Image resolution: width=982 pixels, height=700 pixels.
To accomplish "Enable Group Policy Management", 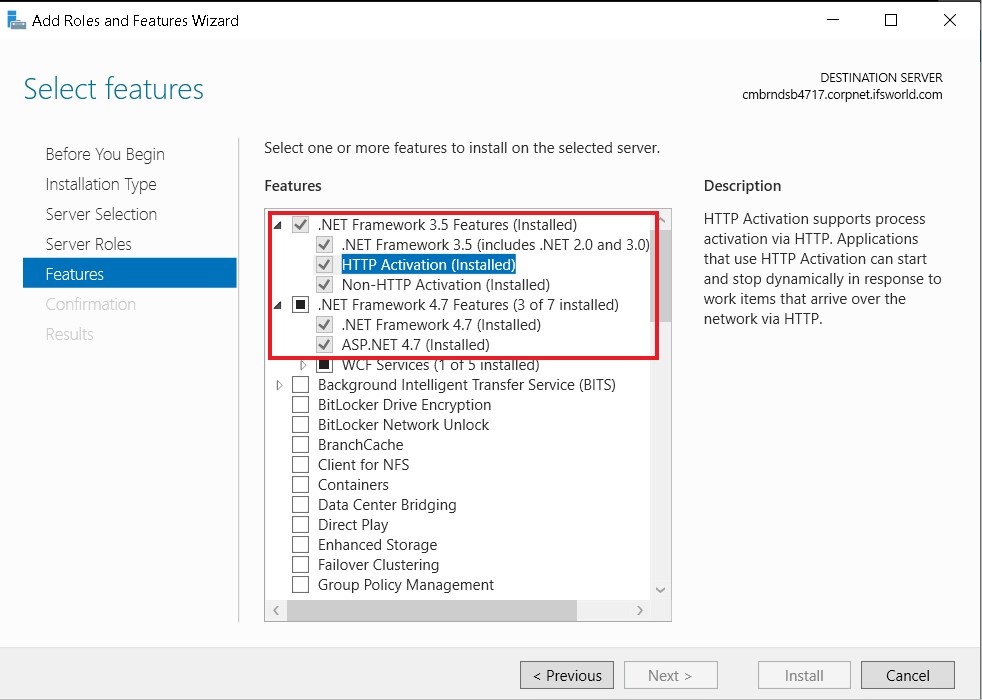I will [299, 584].
